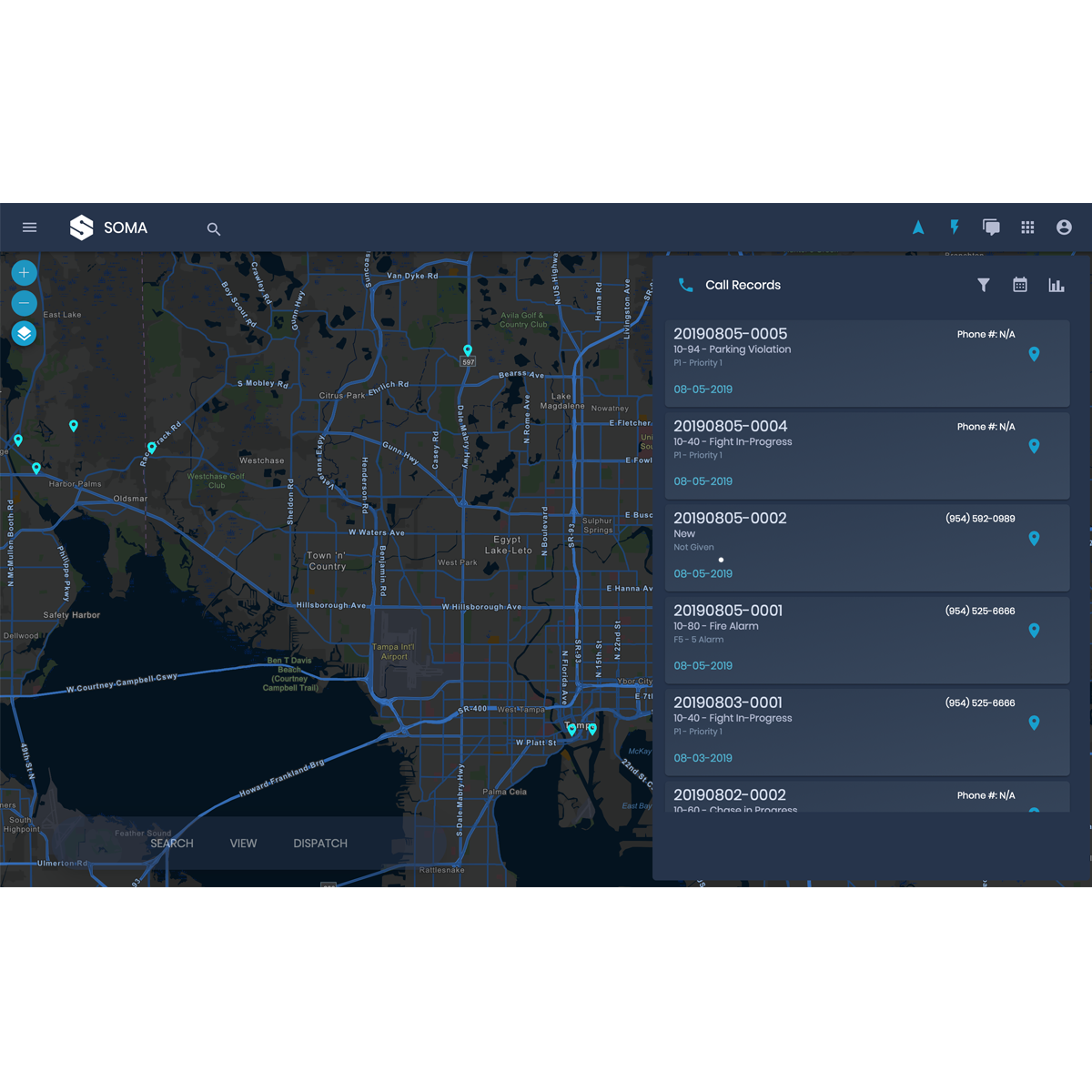Image resolution: width=1092 pixels, height=1092 pixels.
Task: Locate call 20190805-0002 on map
Action: point(1034,538)
